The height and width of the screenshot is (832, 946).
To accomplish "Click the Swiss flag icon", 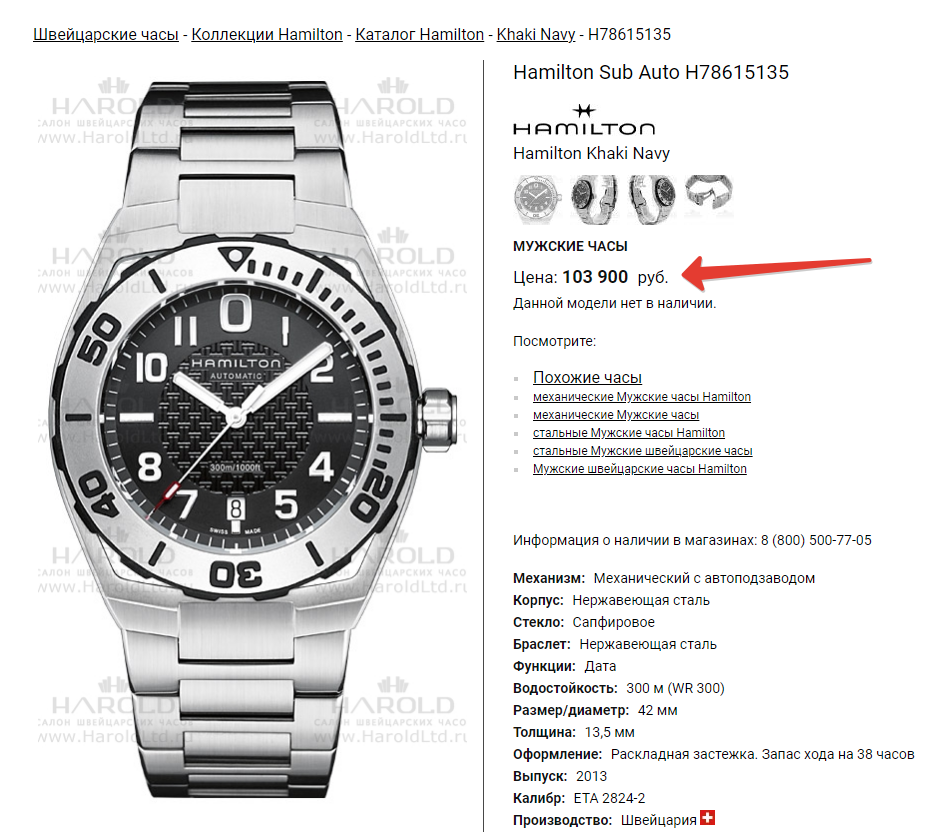I will [708, 818].
